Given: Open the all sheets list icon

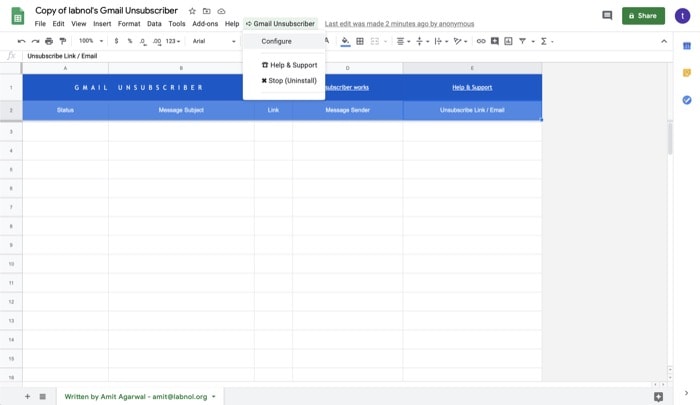Looking at the screenshot, I should click(x=42, y=397).
